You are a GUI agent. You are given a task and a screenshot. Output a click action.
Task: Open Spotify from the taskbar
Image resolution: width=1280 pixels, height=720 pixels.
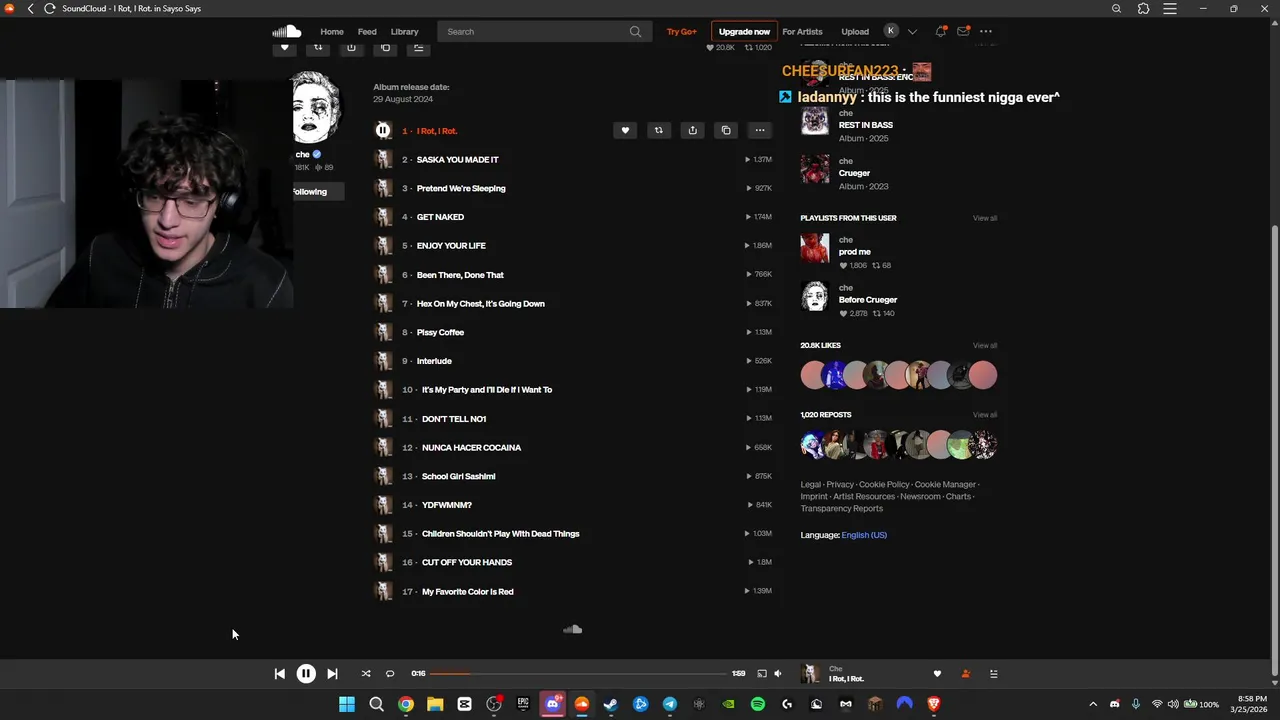click(x=758, y=704)
